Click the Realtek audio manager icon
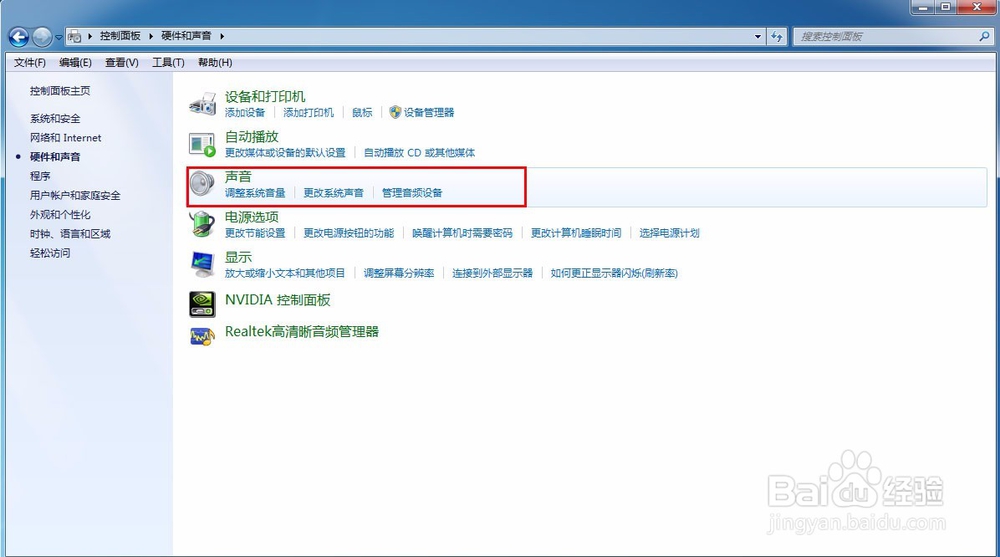This screenshot has width=1000, height=557. pyautogui.click(x=203, y=336)
